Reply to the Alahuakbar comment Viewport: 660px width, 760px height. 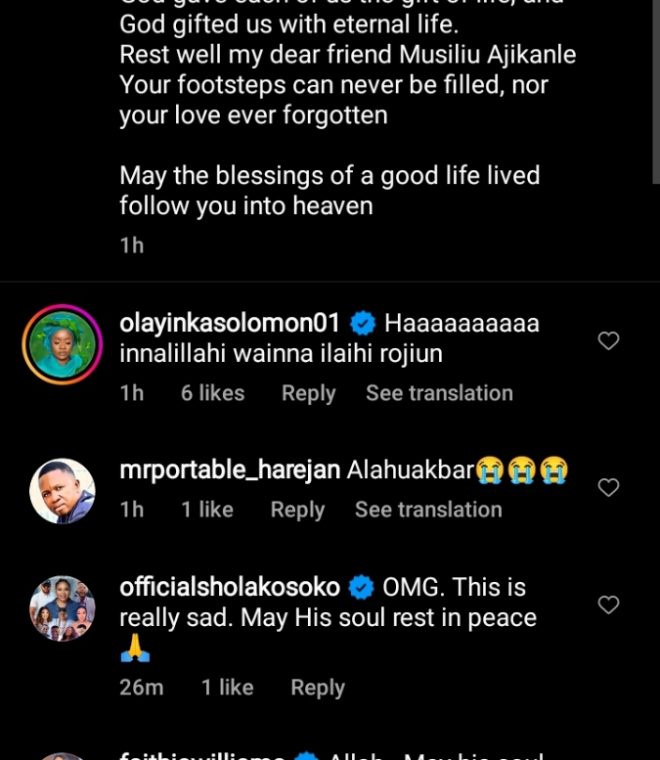(297, 509)
